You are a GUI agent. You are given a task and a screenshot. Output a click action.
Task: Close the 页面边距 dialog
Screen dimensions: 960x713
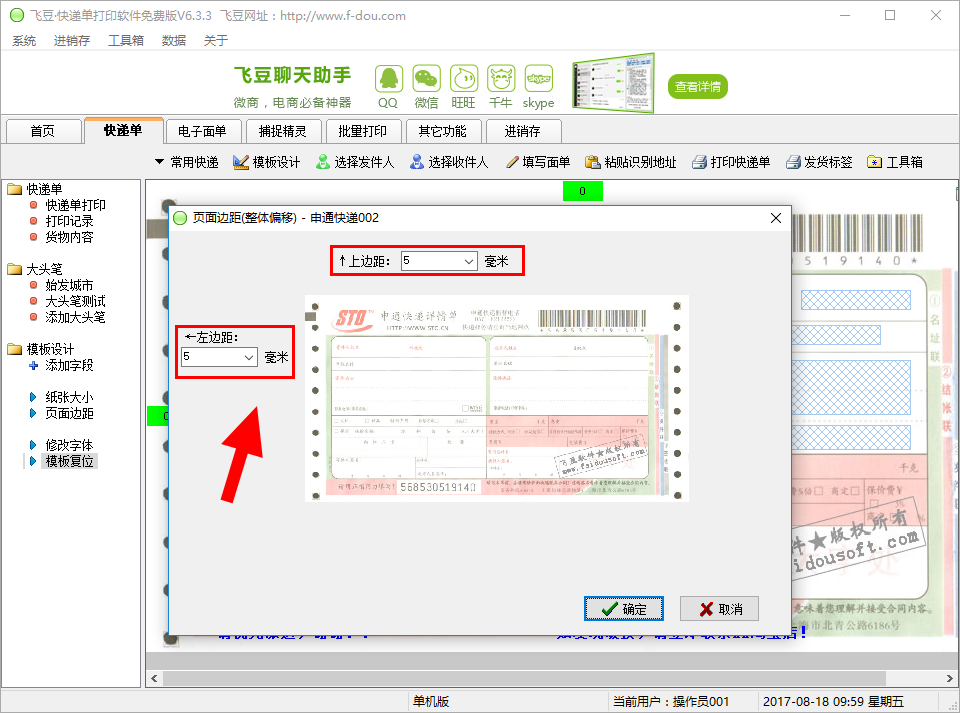click(x=776, y=218)
